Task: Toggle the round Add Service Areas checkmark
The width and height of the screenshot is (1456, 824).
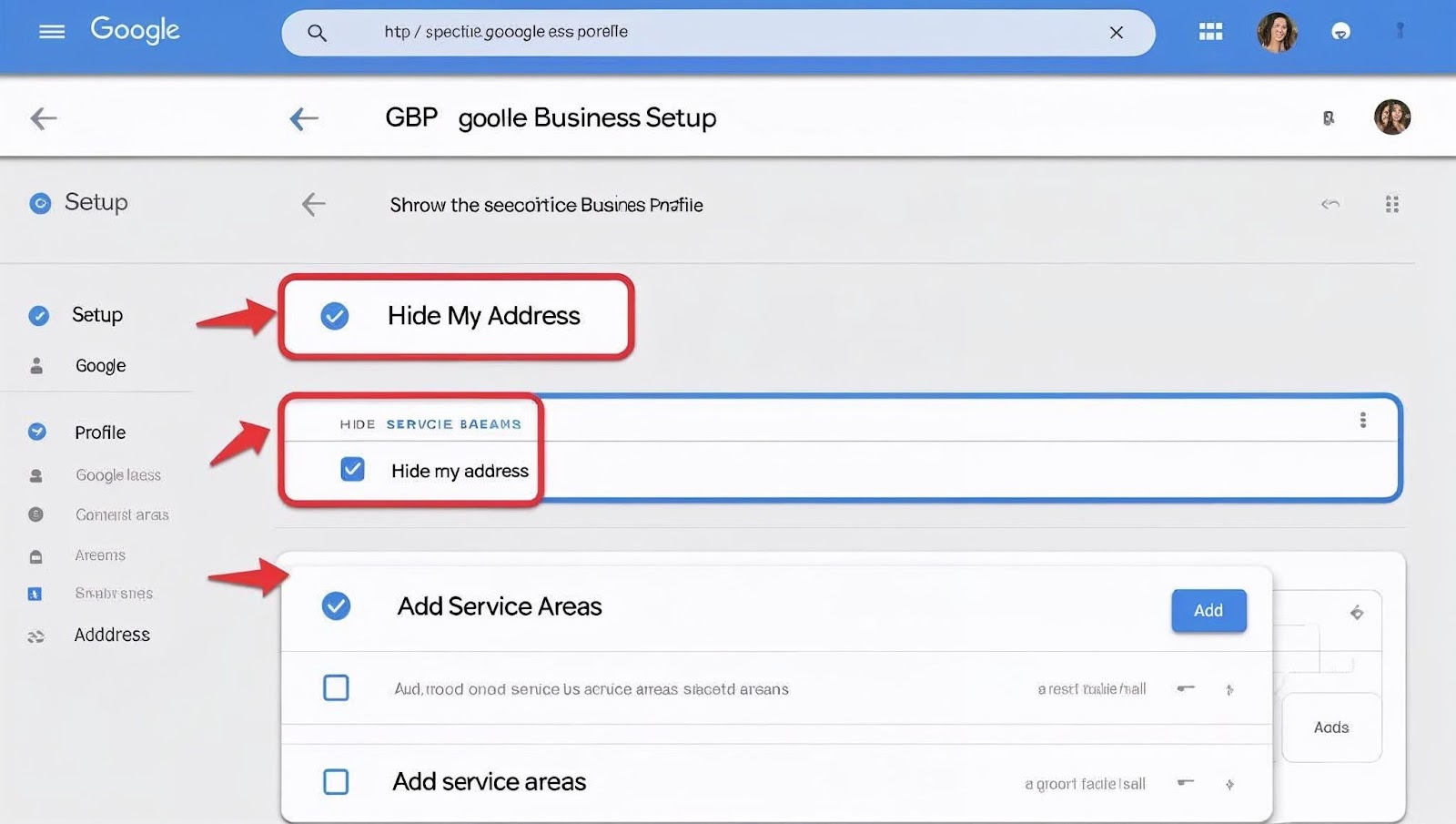Action: pos(336,606)
